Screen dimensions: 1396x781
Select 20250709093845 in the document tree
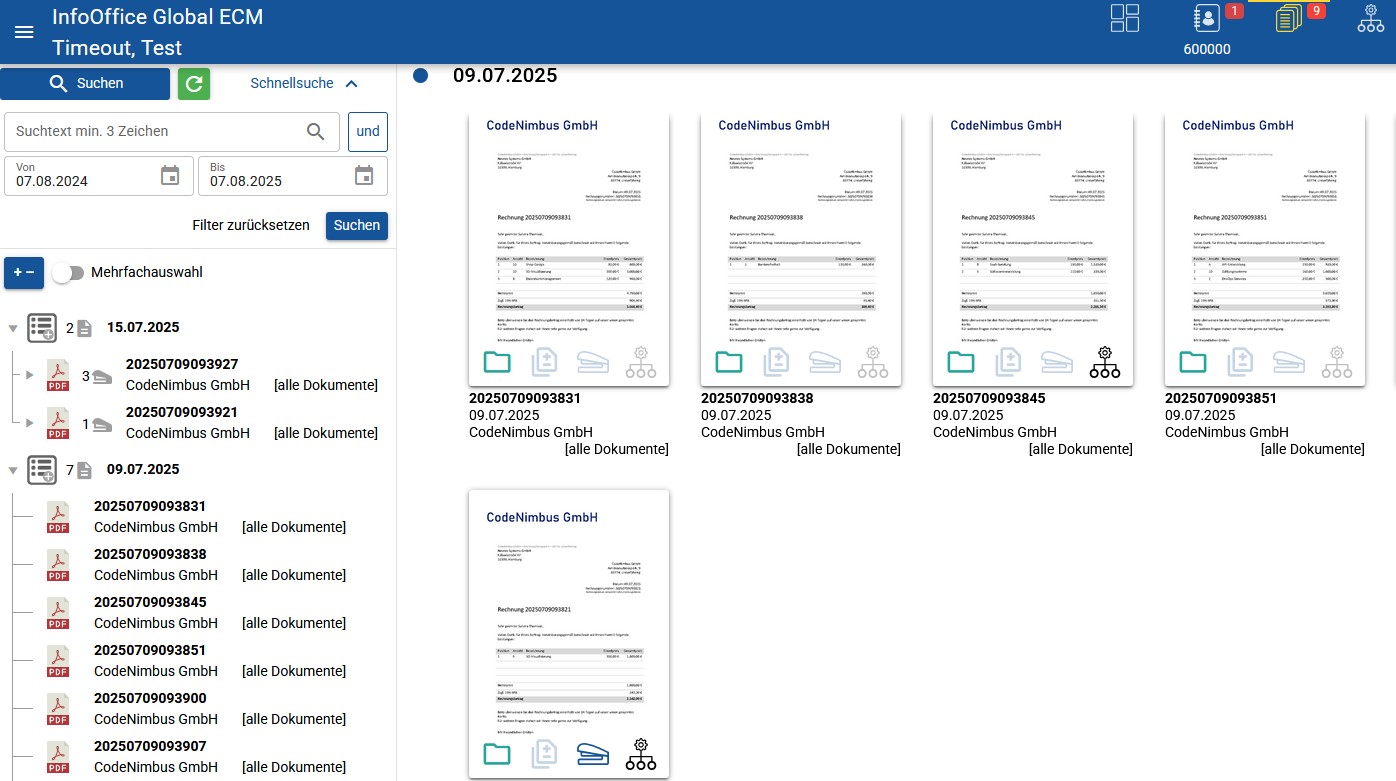point(150,602)
